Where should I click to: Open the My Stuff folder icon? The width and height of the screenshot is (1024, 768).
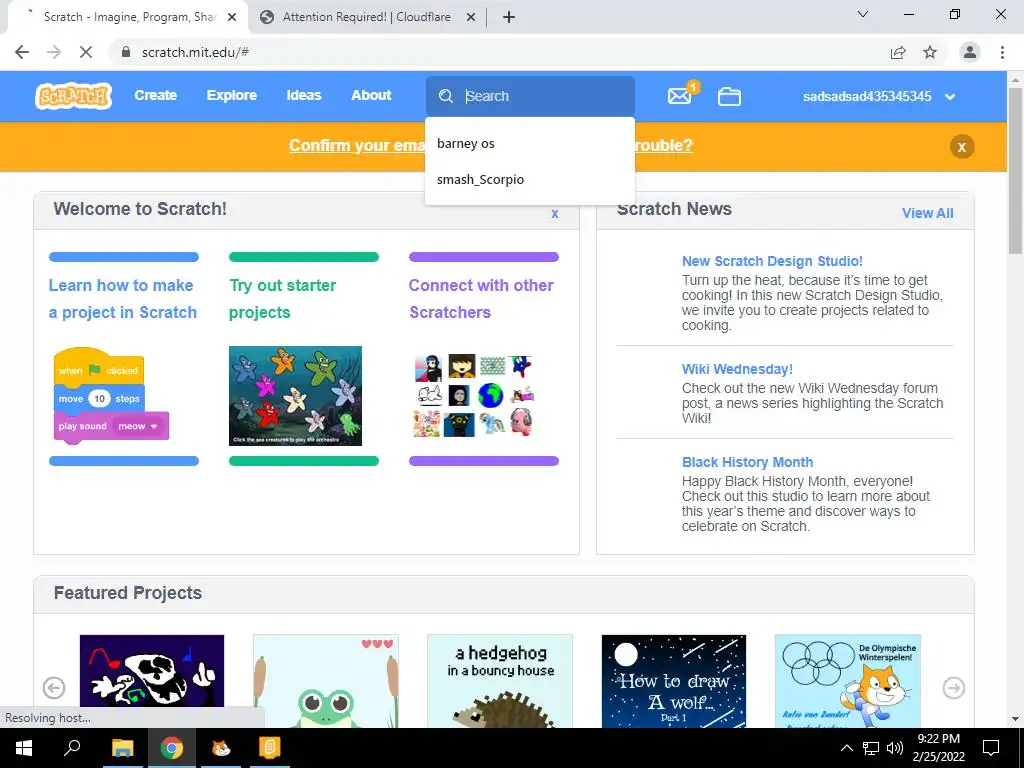coord(729,97)
